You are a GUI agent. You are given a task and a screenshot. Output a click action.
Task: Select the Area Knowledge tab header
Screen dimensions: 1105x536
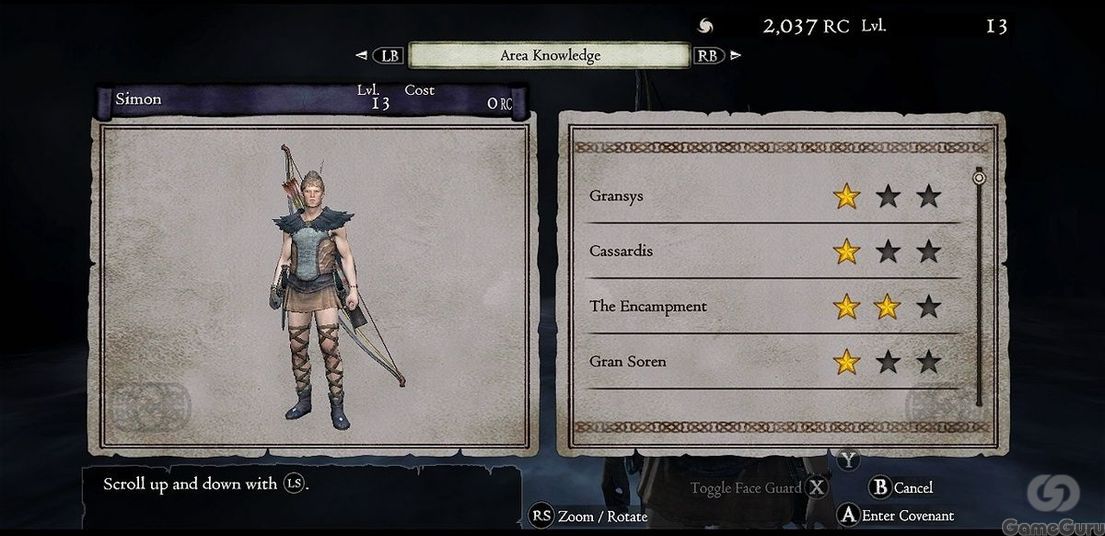tap(549, 56)
